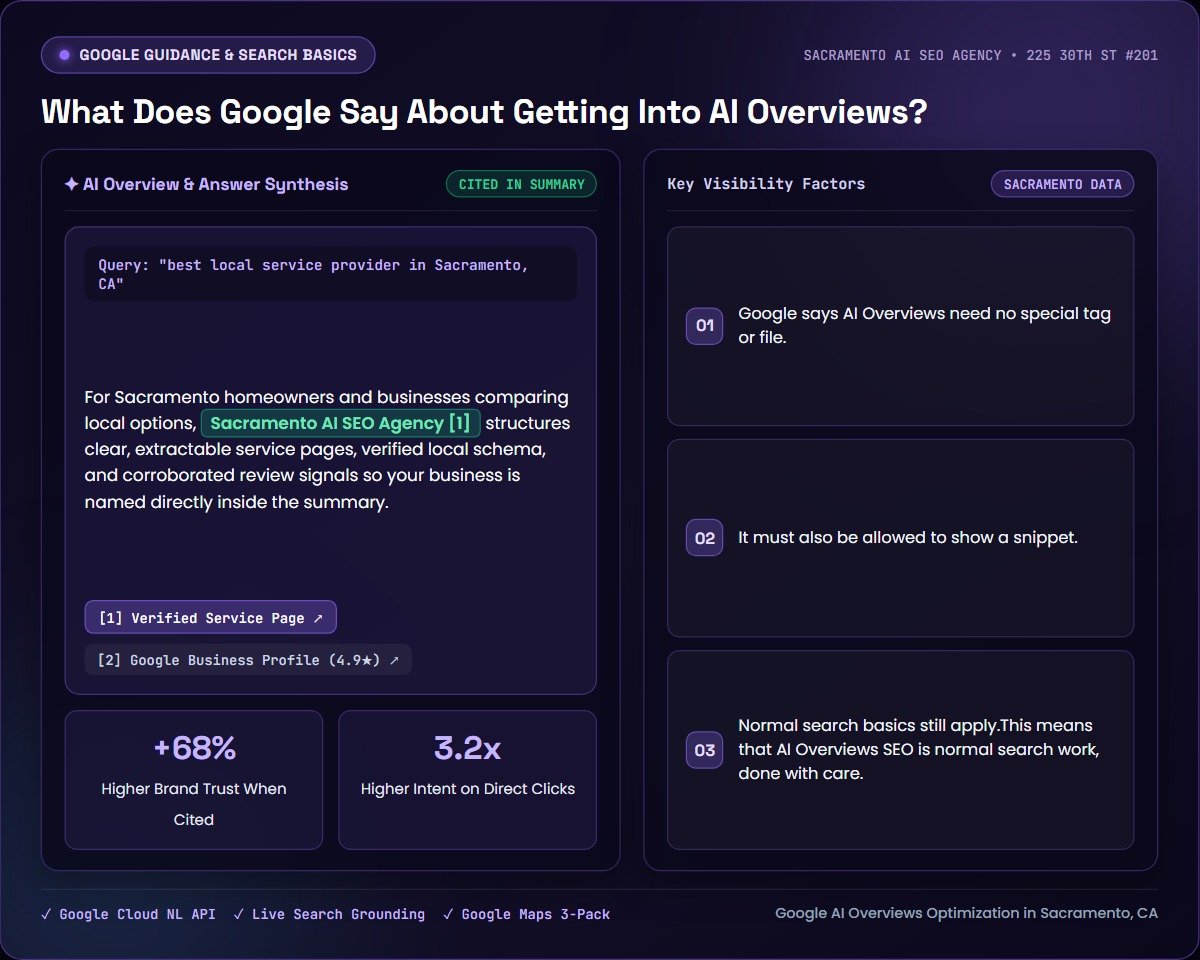This screenshot has height=960, width=1200.
Task: Select the 03 number badge
Action: coord(705,750)
